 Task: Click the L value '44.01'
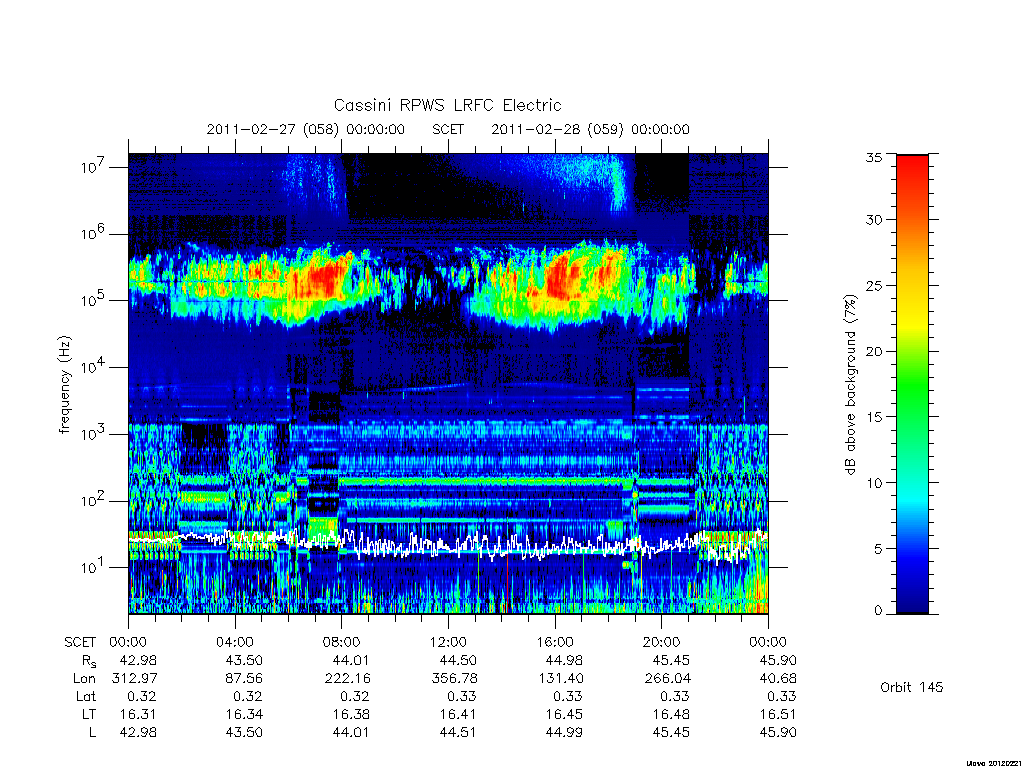point(351,733)
